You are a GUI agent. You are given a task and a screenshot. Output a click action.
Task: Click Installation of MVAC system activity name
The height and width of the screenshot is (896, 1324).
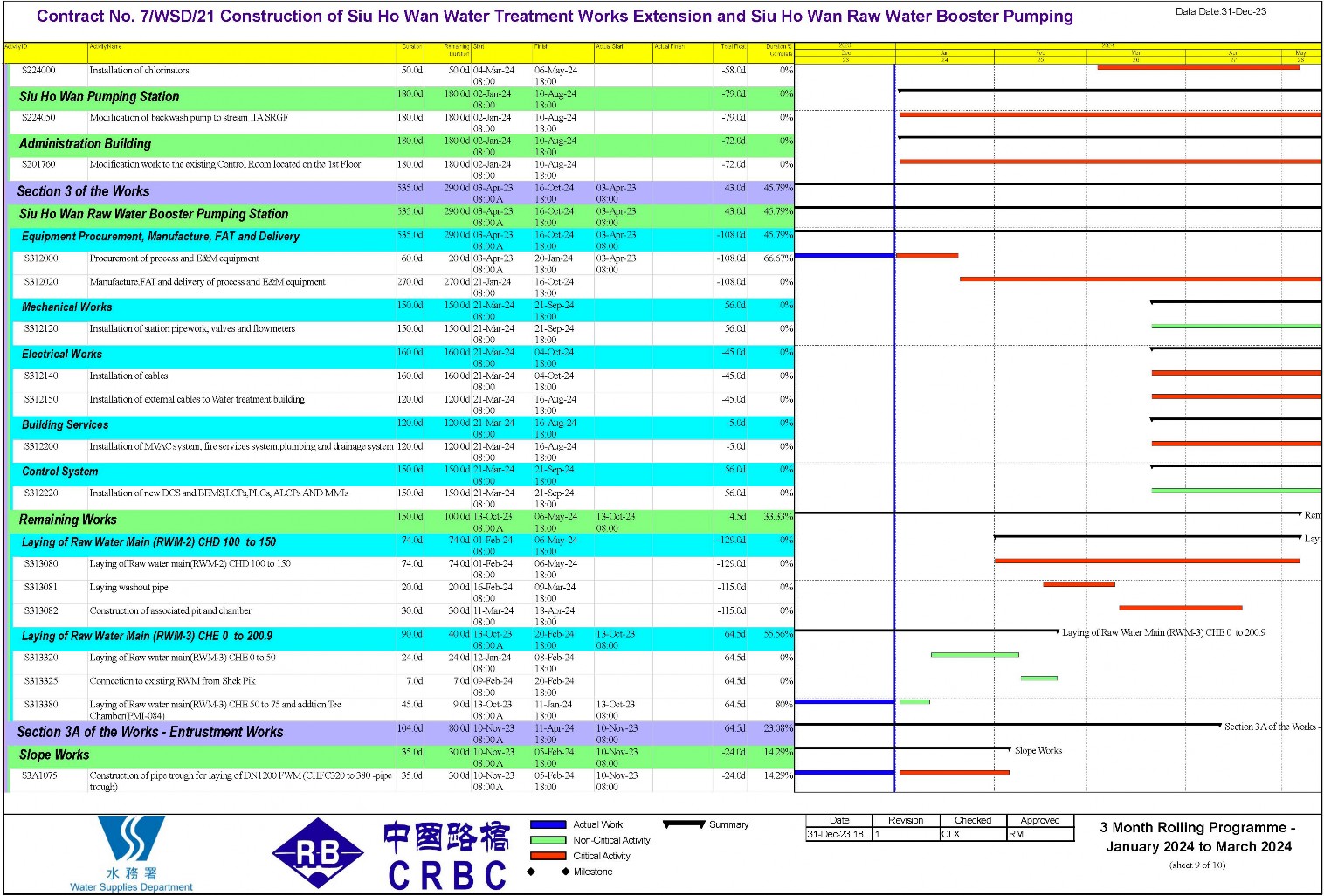(241, 447)
